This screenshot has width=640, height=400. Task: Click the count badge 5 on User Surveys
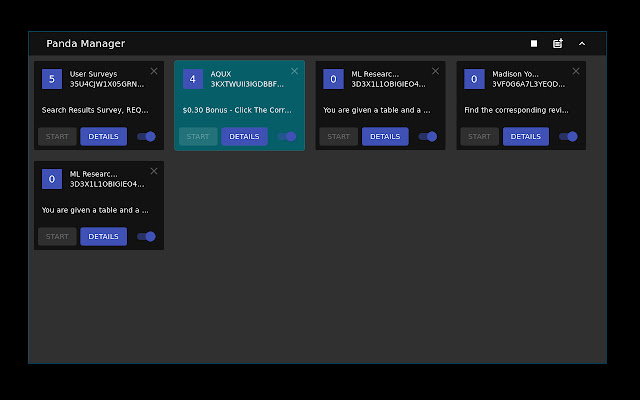pos(52,79)
